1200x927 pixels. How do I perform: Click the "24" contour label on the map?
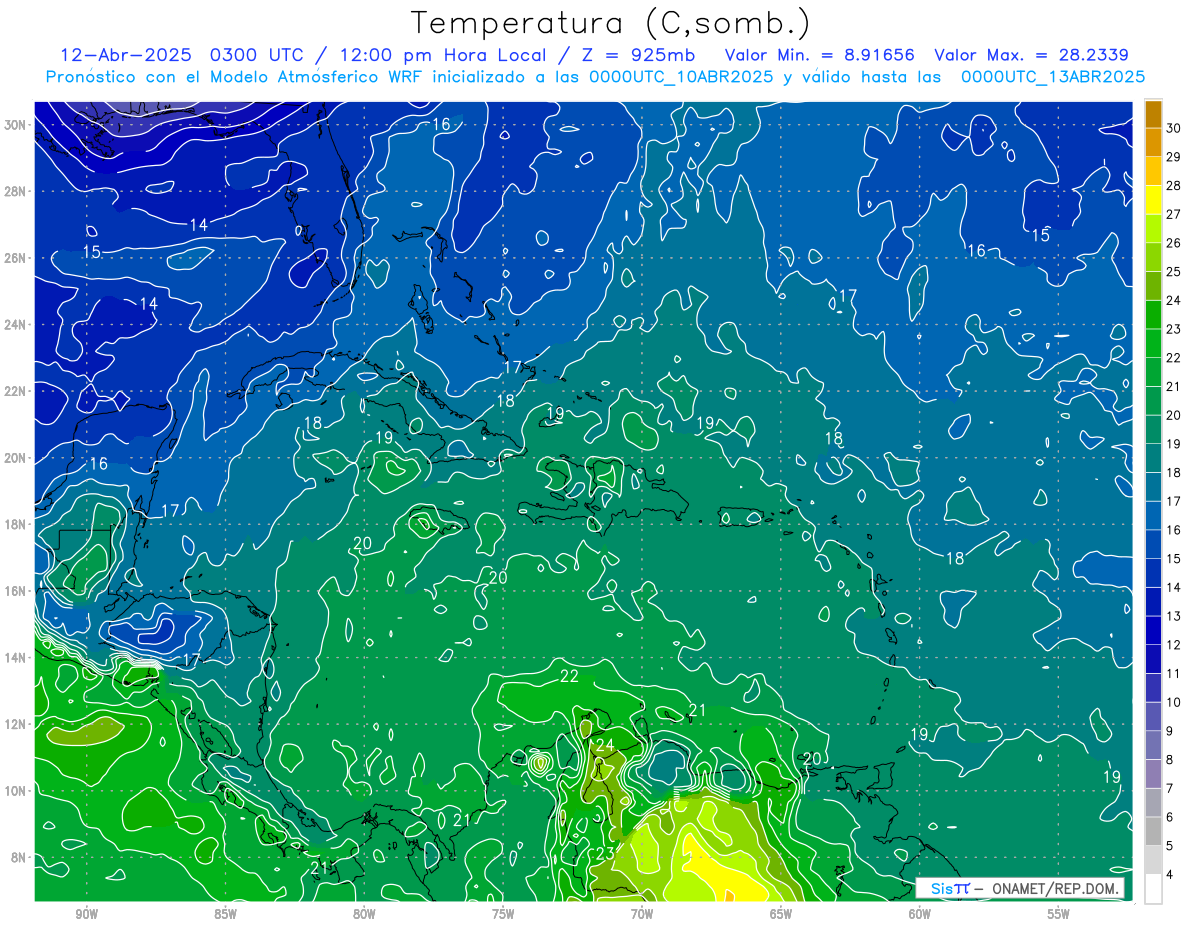tap(605, 745)
